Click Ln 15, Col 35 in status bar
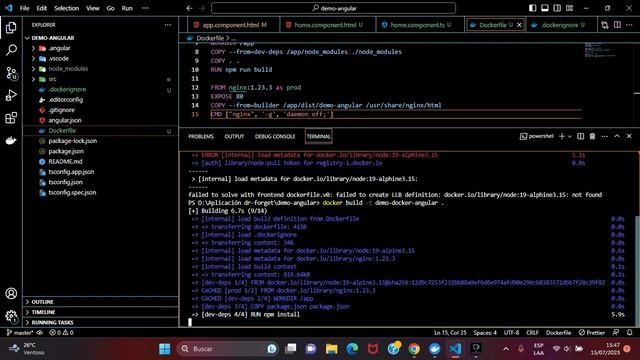Screen dimensions: 640x360 pyautogui.click(x=450, y=333)
